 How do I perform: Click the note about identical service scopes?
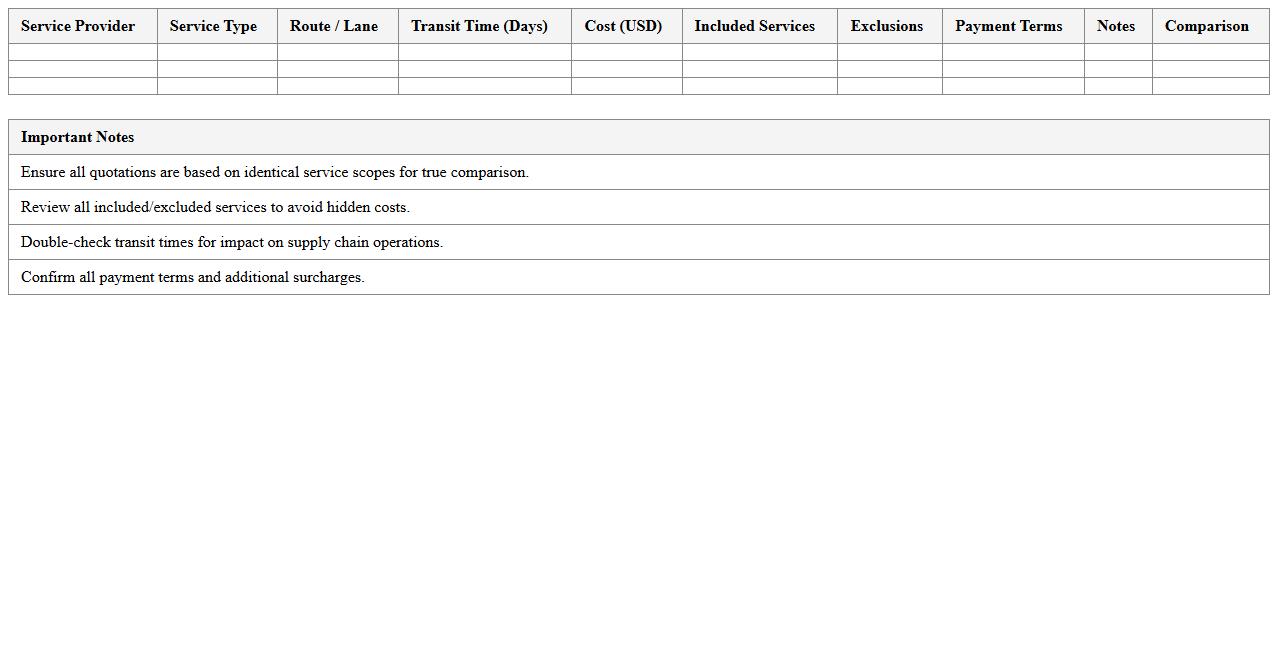pyautogui.click(x=274, y=172)
